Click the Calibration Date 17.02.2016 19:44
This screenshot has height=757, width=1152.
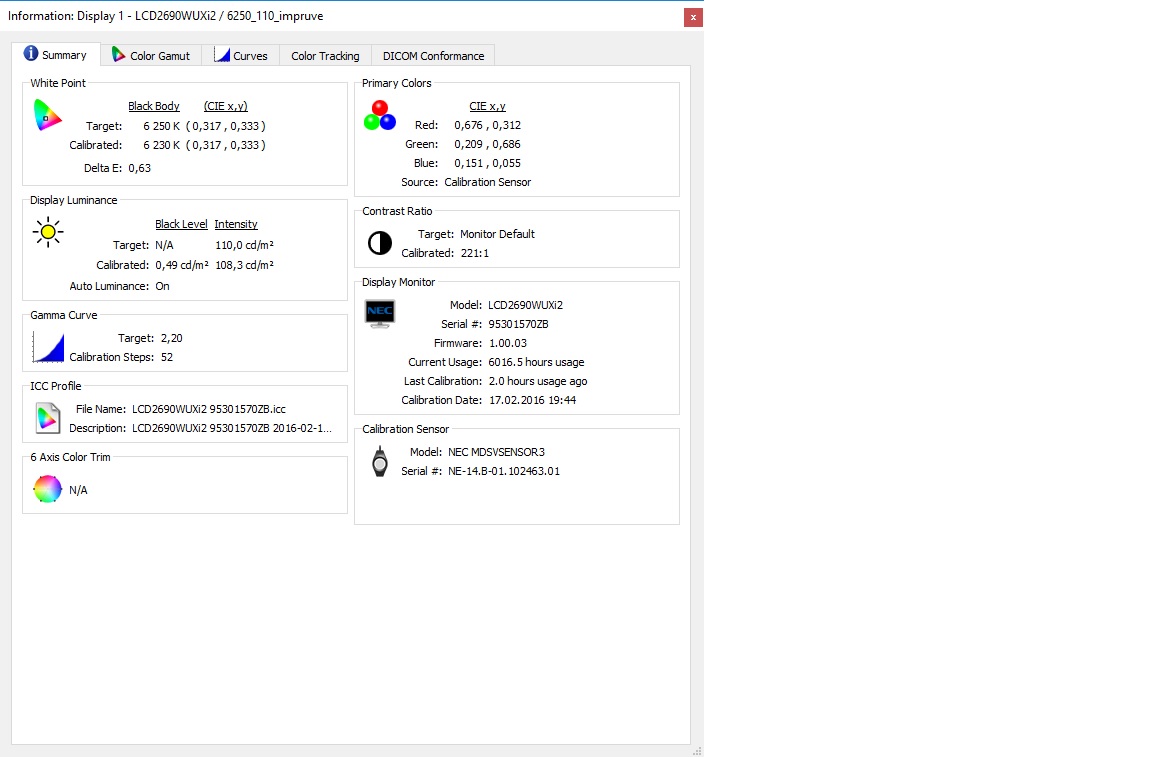(533, 401)
